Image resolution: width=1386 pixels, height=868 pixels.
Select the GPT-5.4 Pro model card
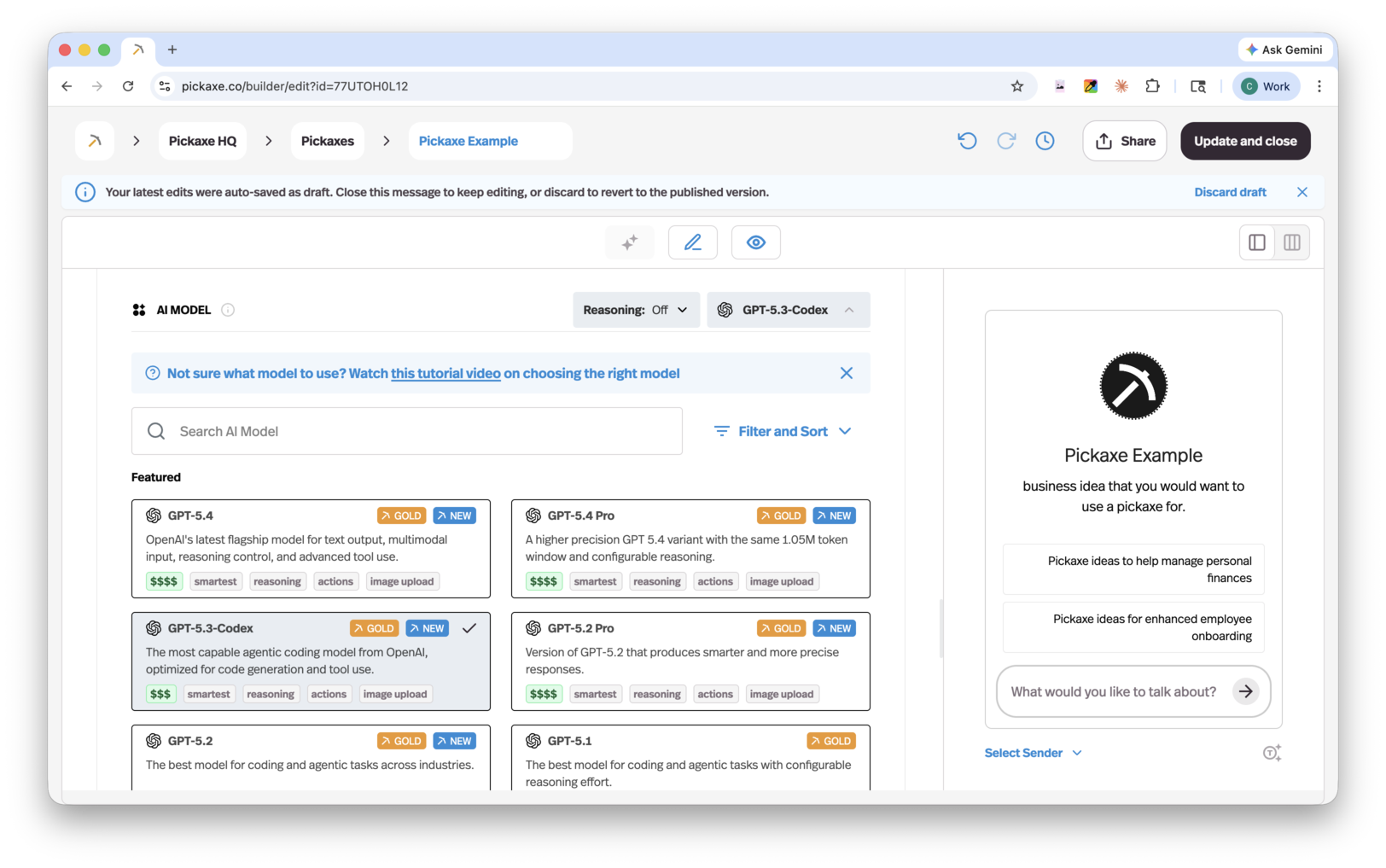[x=690, y=549]
